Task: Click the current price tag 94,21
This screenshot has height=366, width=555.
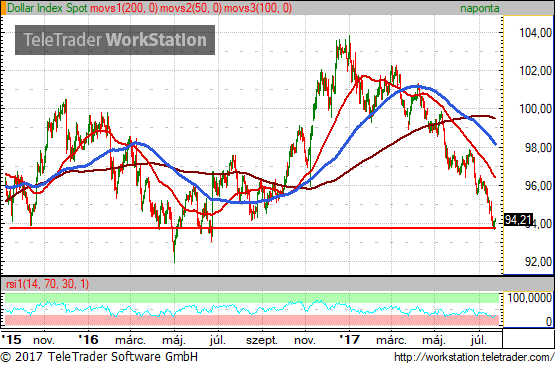Action: coord(518,220)
